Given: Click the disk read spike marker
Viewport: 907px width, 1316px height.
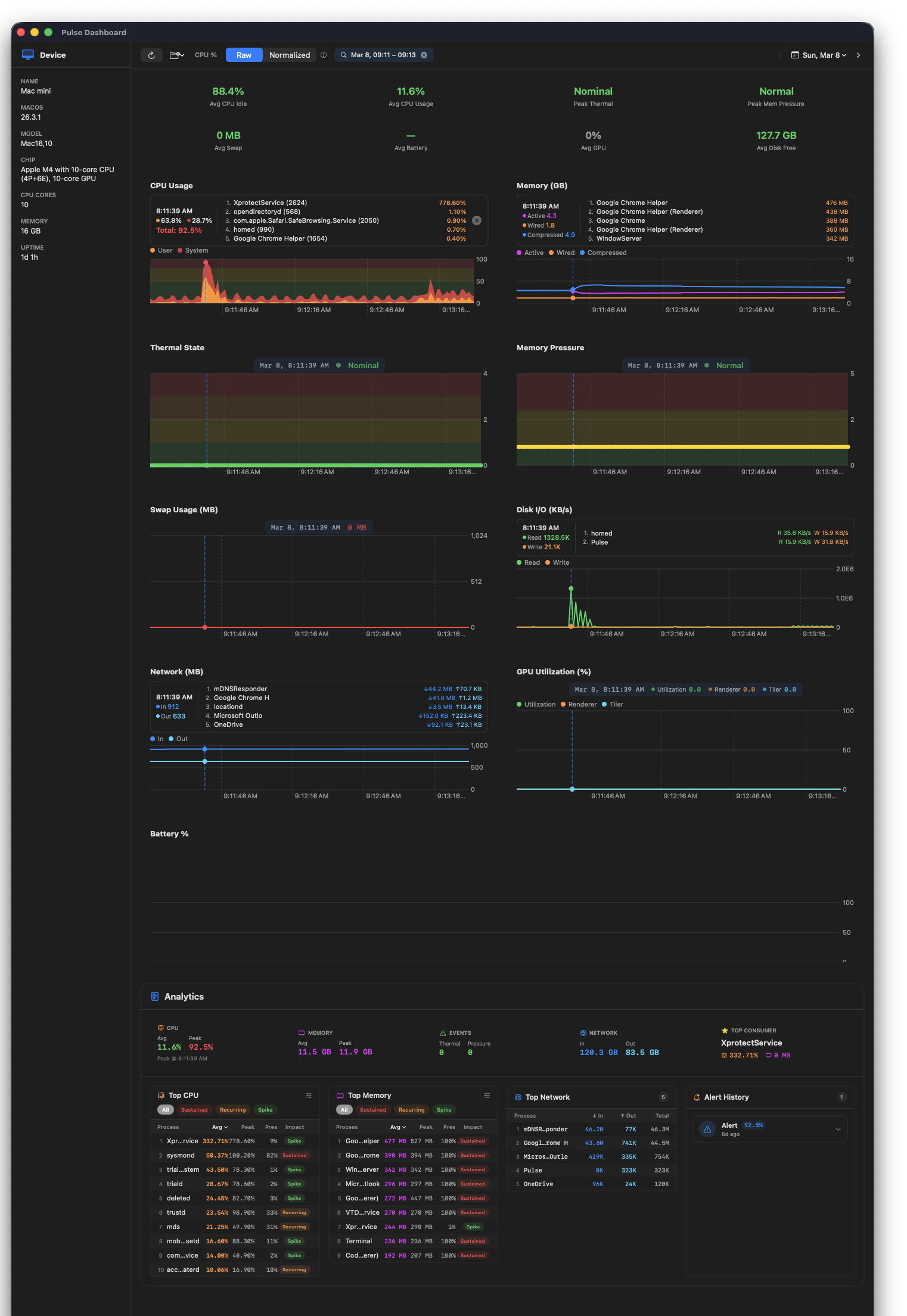Looking at the screenshot, I should 571,589.
